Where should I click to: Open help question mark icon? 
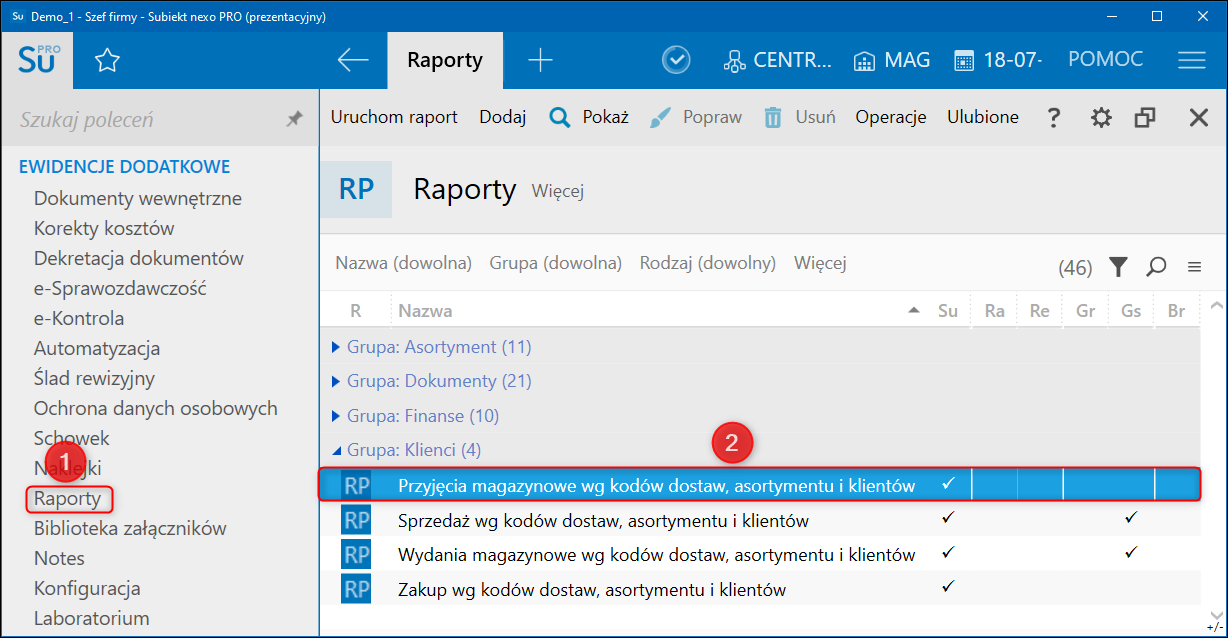pyautogui.click(x=1053, y=118)
